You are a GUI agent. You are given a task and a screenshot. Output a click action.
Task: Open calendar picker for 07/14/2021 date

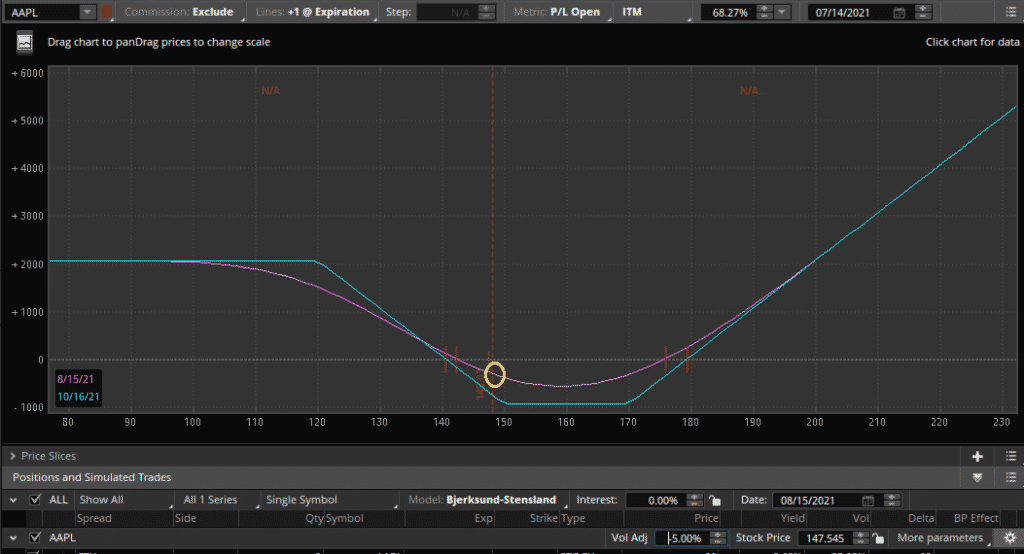pyautogui.click(x=898, y=13)
